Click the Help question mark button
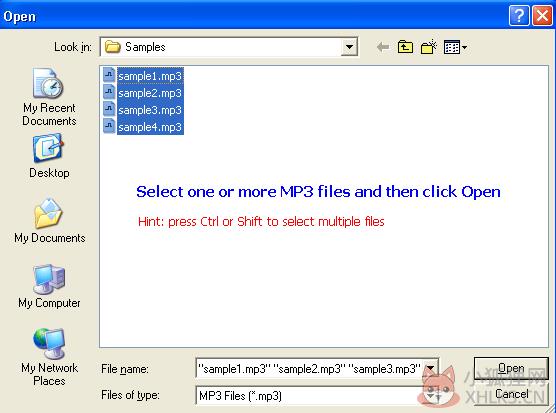 click(519, 16)
